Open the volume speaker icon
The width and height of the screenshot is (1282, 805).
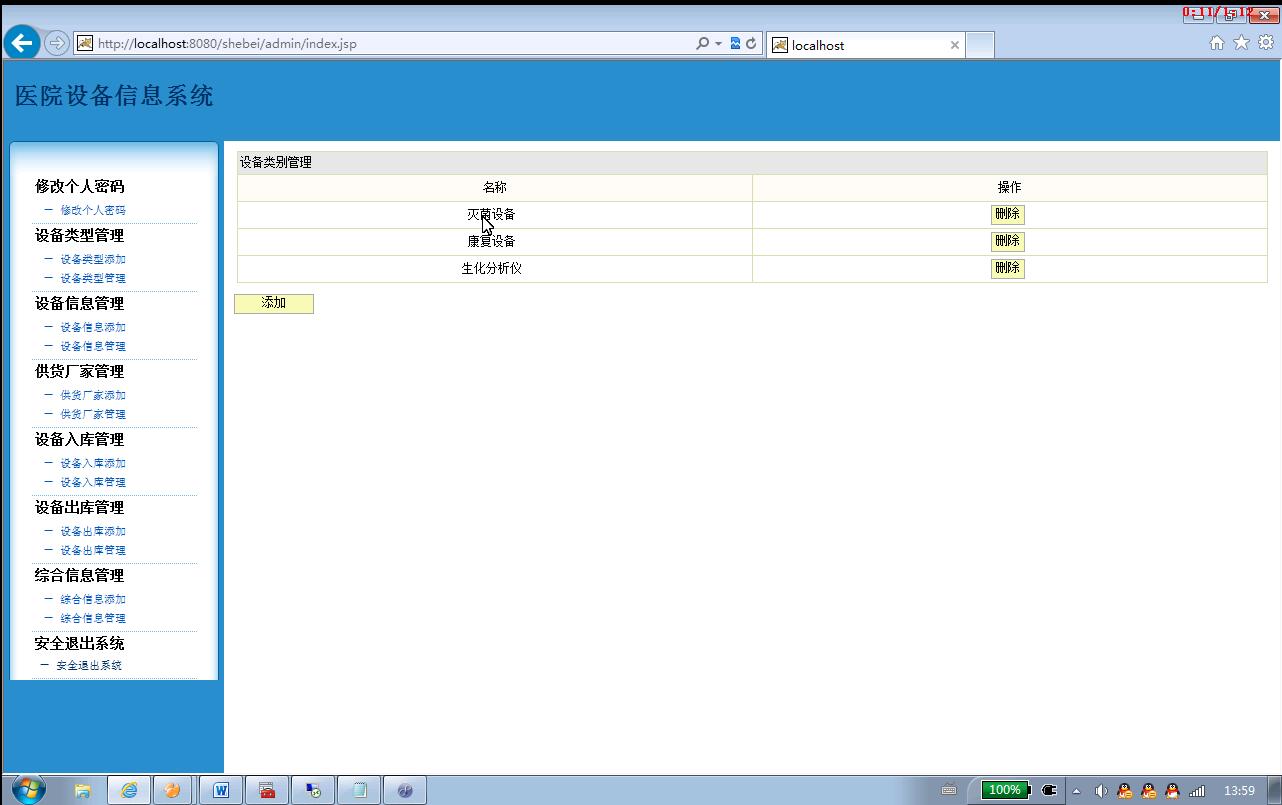(x=1101, y=790)
